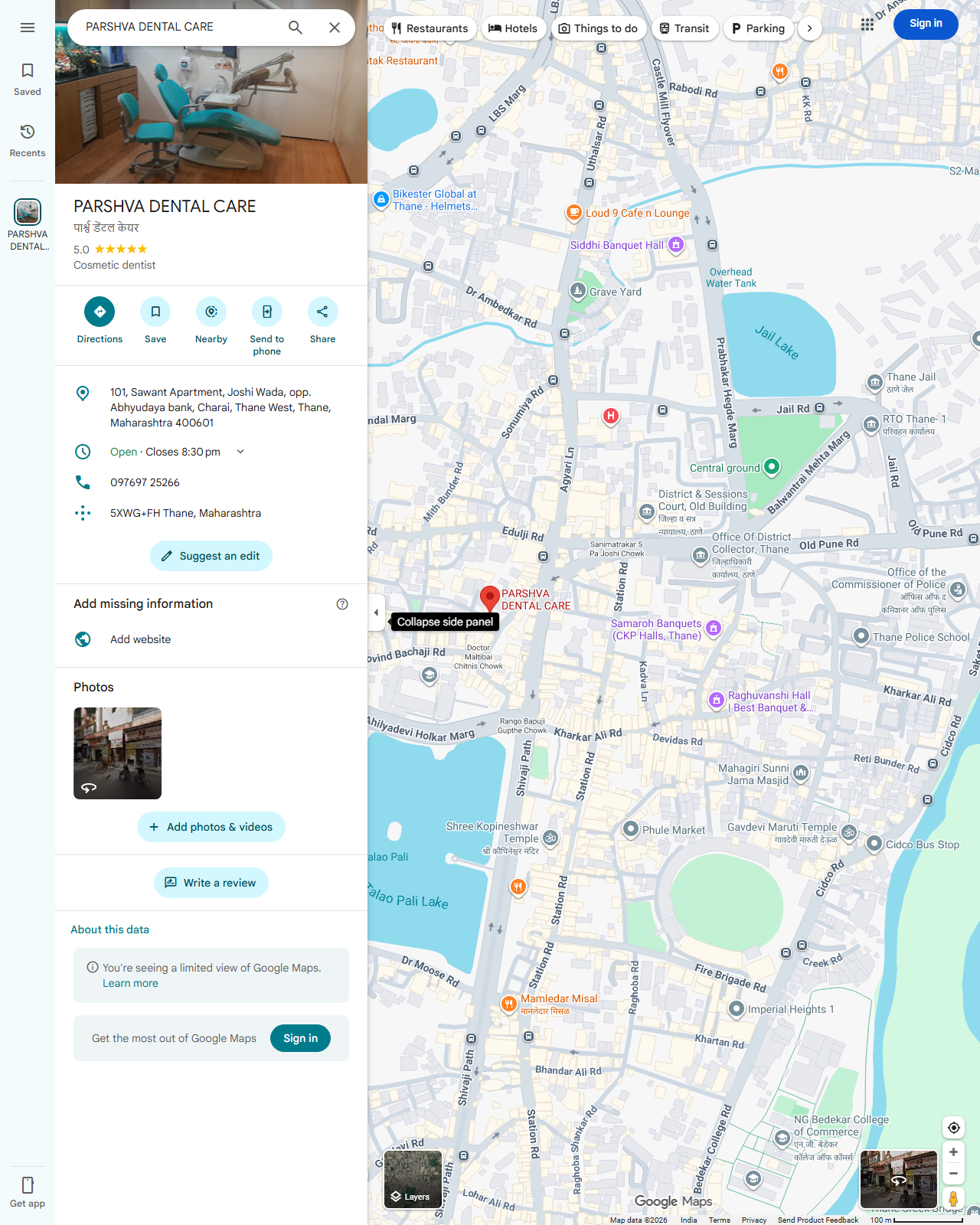Open Terms link in footer
The image size is (980, 1225).
pos(719,1220)
